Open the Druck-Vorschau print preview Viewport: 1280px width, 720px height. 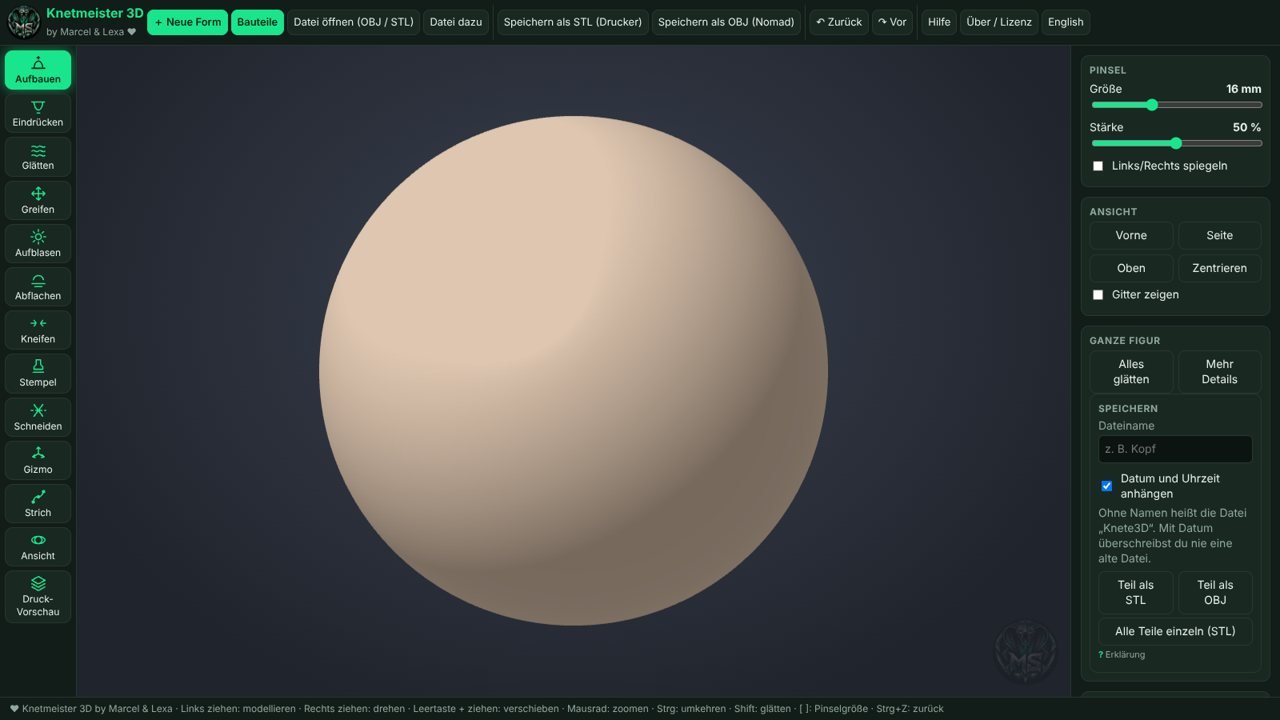(x=38, y=596)
